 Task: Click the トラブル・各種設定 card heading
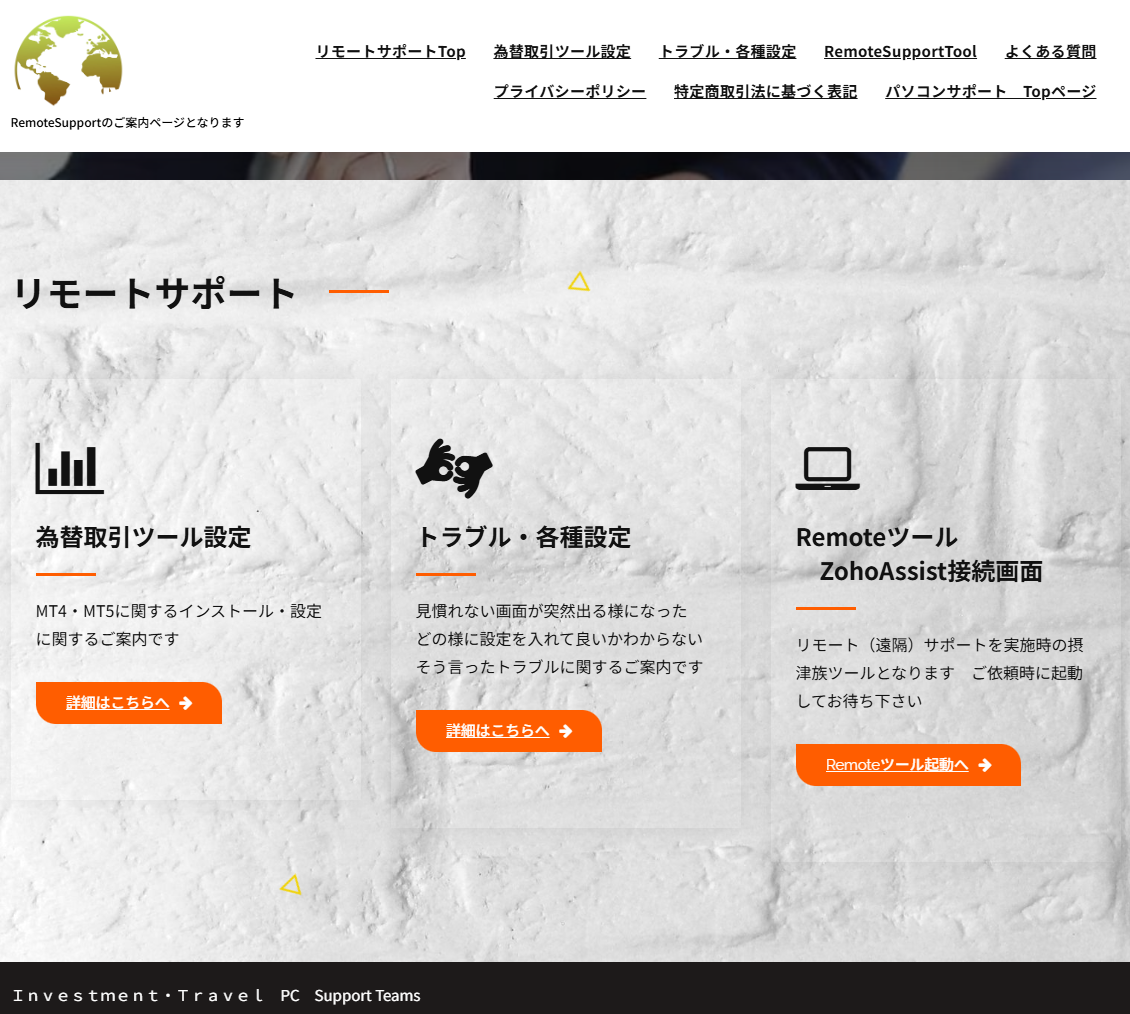pos(523,538)
